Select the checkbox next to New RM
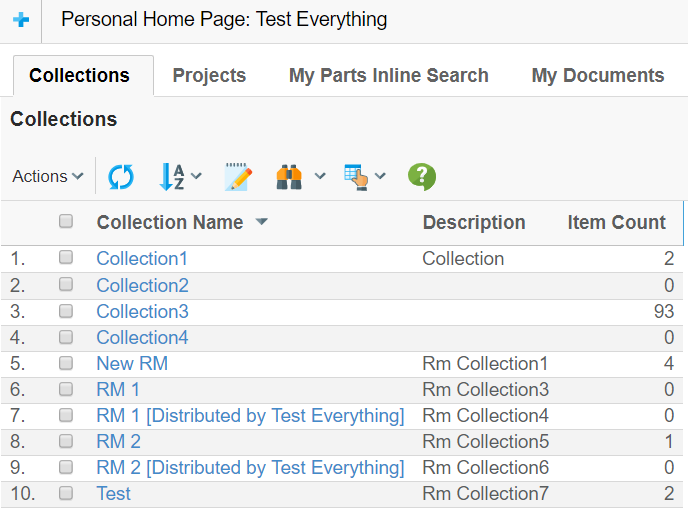 [x=66, y=363]
